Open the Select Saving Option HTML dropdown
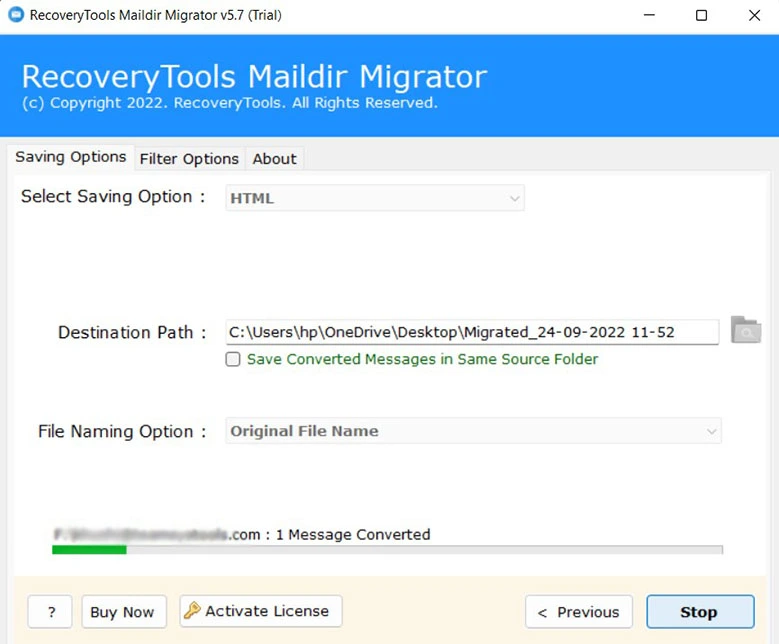The image size is (779, 644). coord(375,198)
